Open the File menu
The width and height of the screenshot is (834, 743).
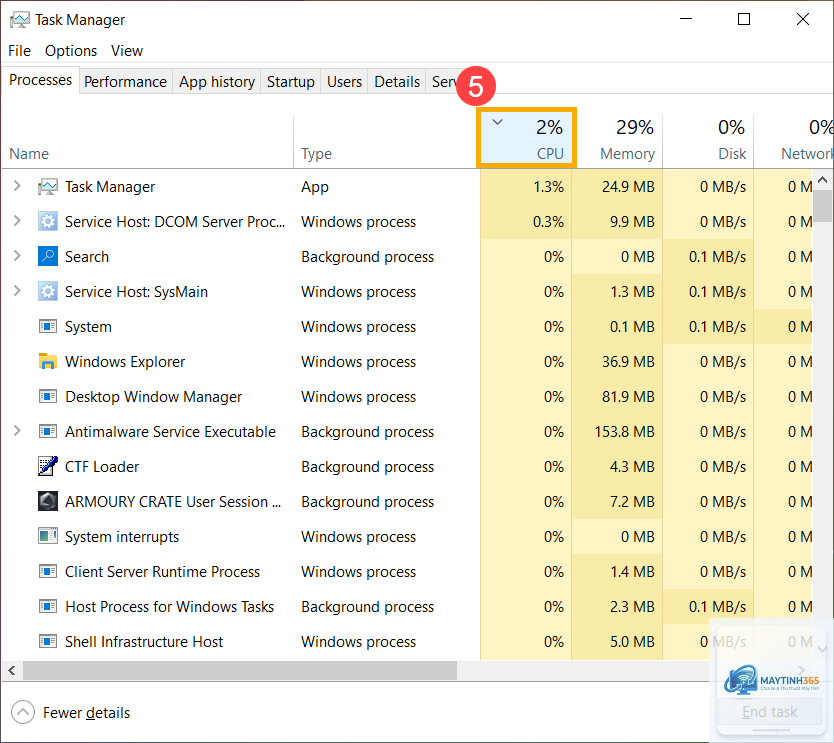[x=20, y=51]
